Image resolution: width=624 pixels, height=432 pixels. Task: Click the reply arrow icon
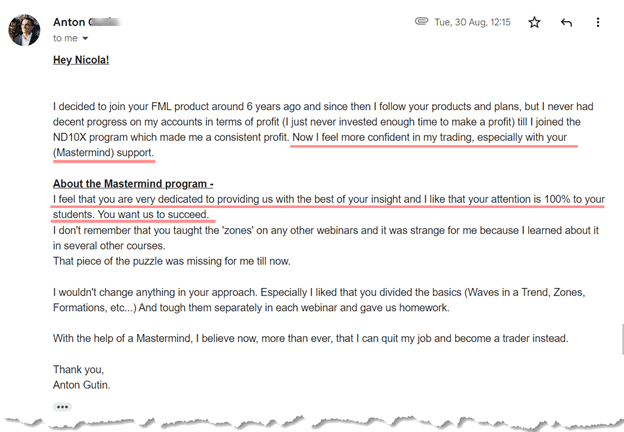point(566,22)
